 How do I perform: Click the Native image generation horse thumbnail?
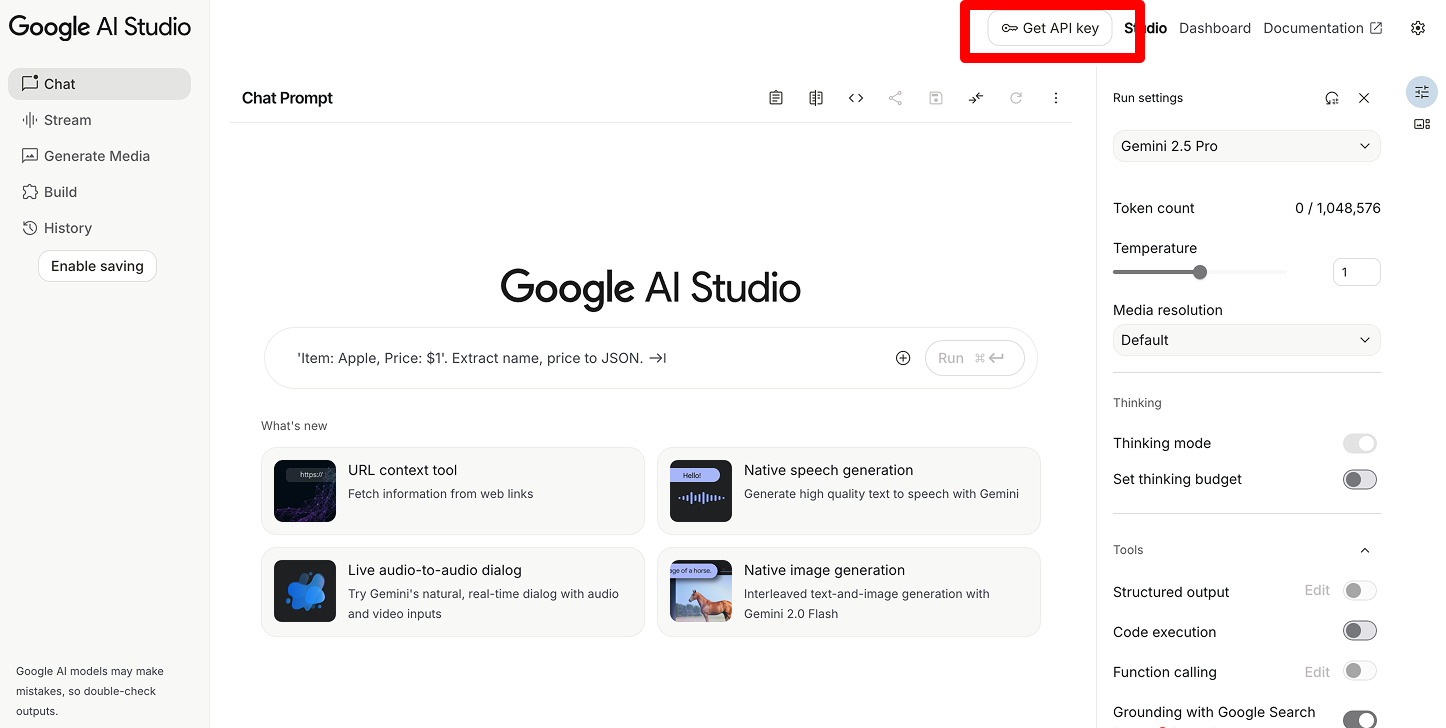pos(701,591)
